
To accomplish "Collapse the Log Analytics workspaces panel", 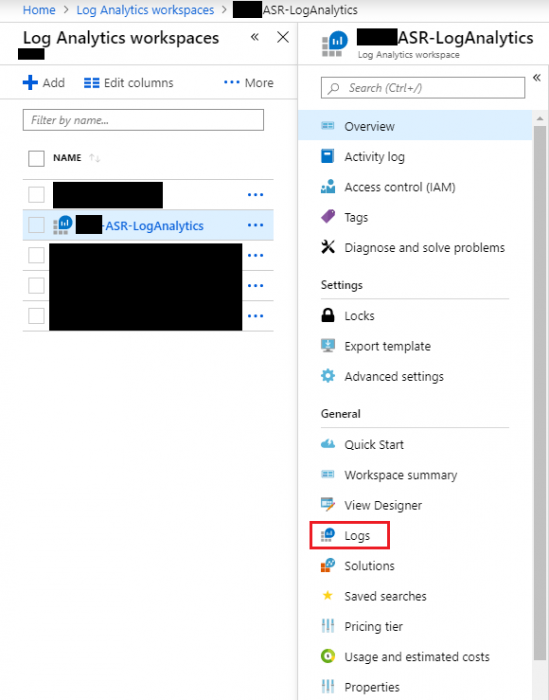I will click(x=255, y=37).
